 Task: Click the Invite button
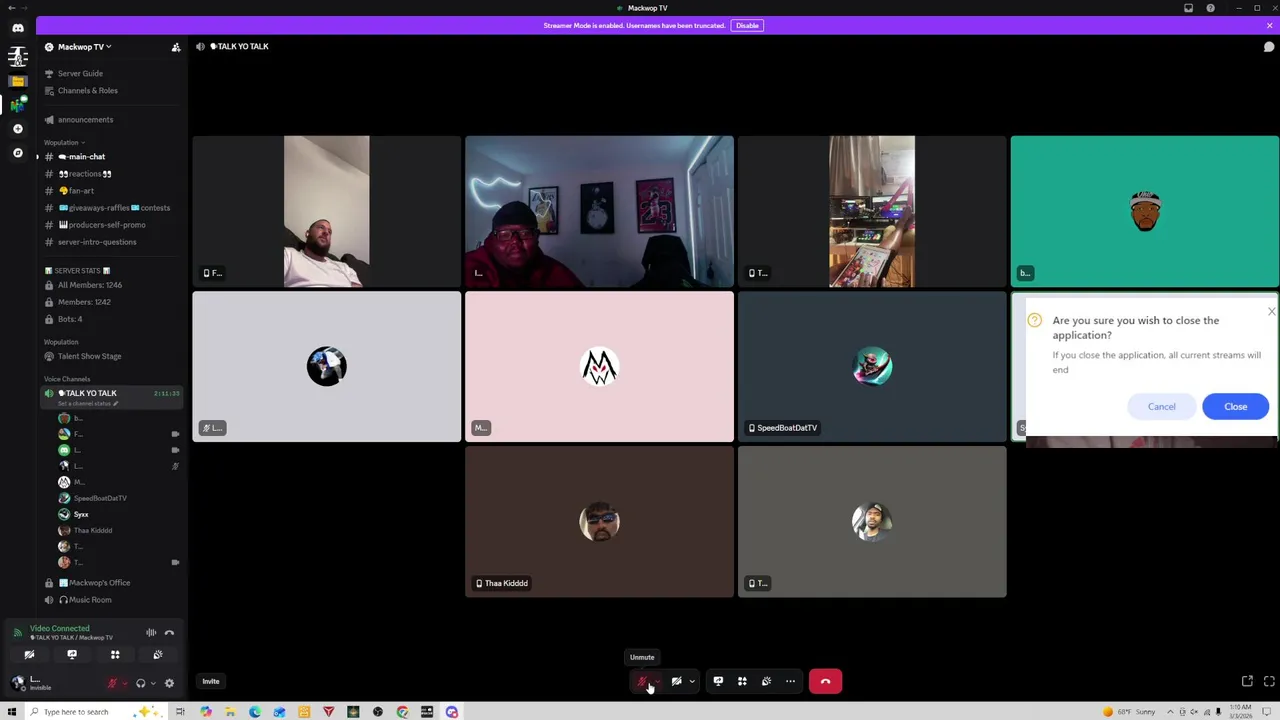pos(210,681)
